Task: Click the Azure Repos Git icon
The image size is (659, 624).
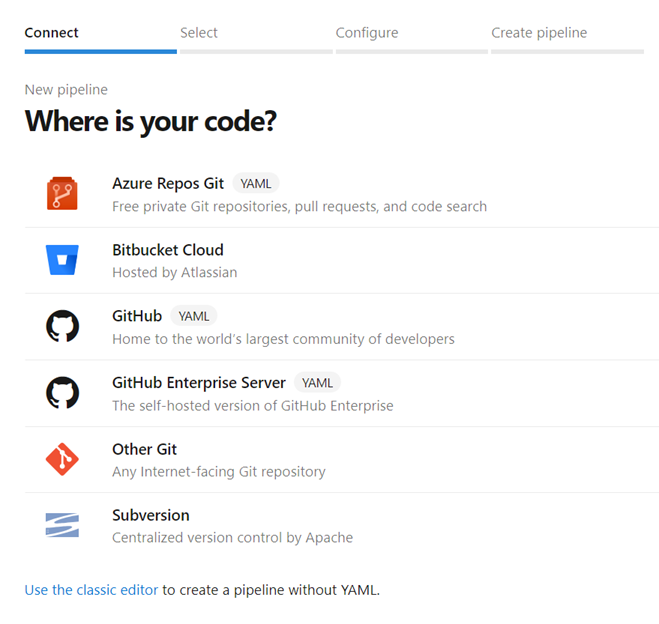Action: coord(62,193)
